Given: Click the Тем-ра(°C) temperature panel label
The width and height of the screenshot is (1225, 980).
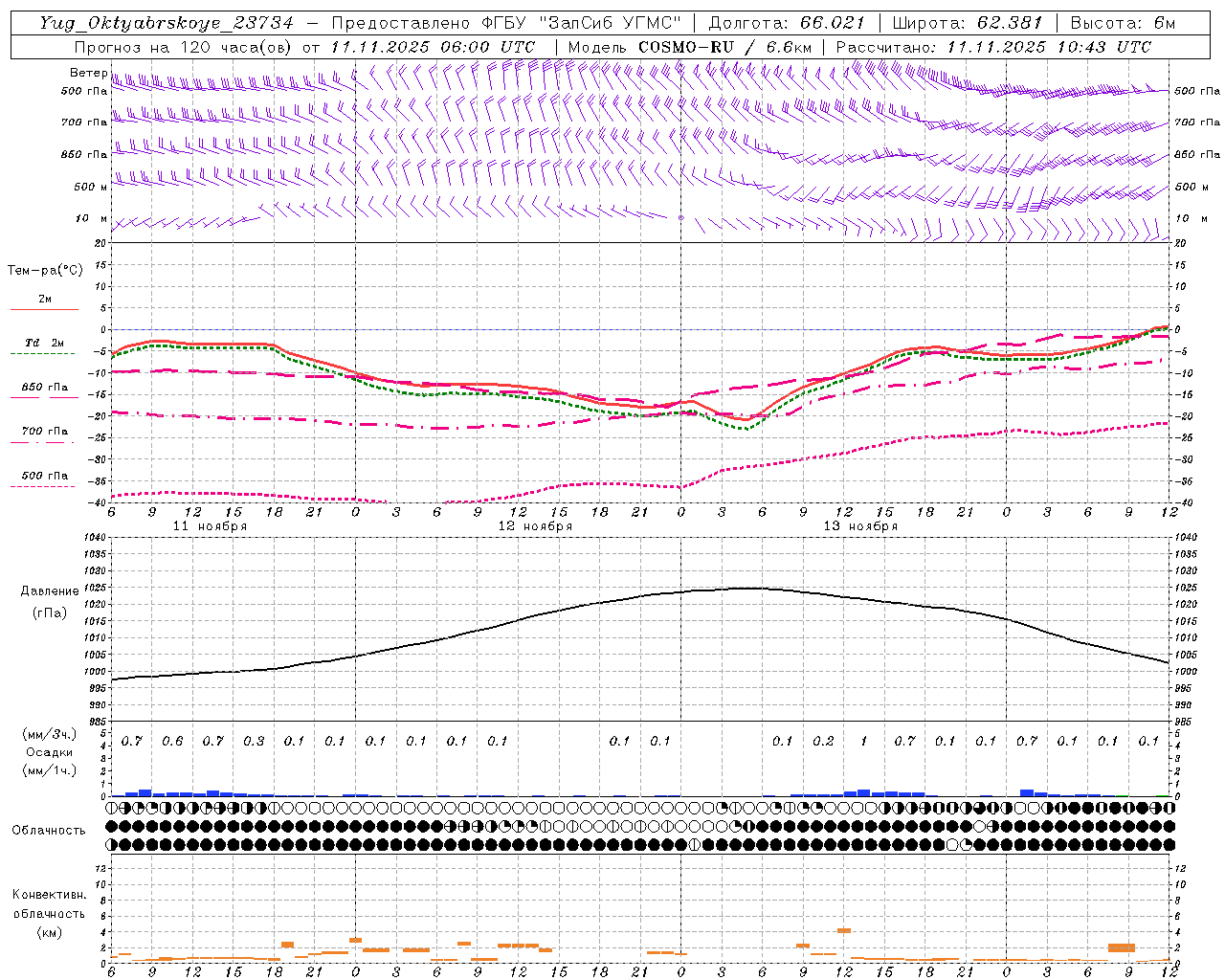Looking at the screenshot, I should [45, 271].
